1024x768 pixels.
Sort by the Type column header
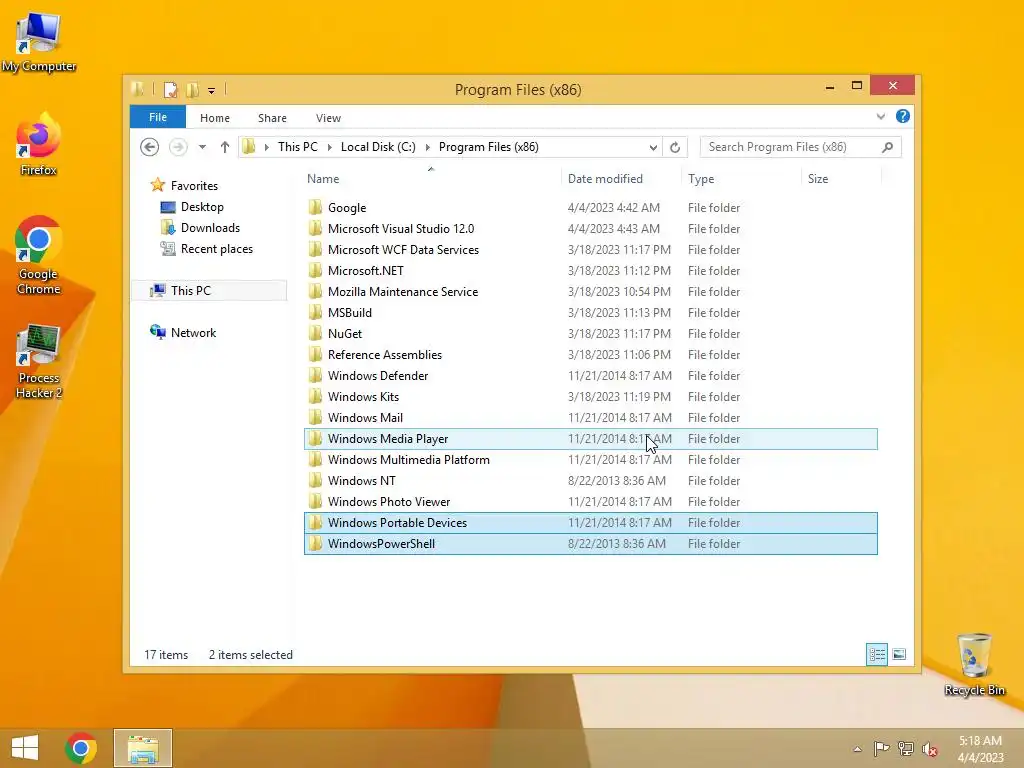tap(741, 178)
